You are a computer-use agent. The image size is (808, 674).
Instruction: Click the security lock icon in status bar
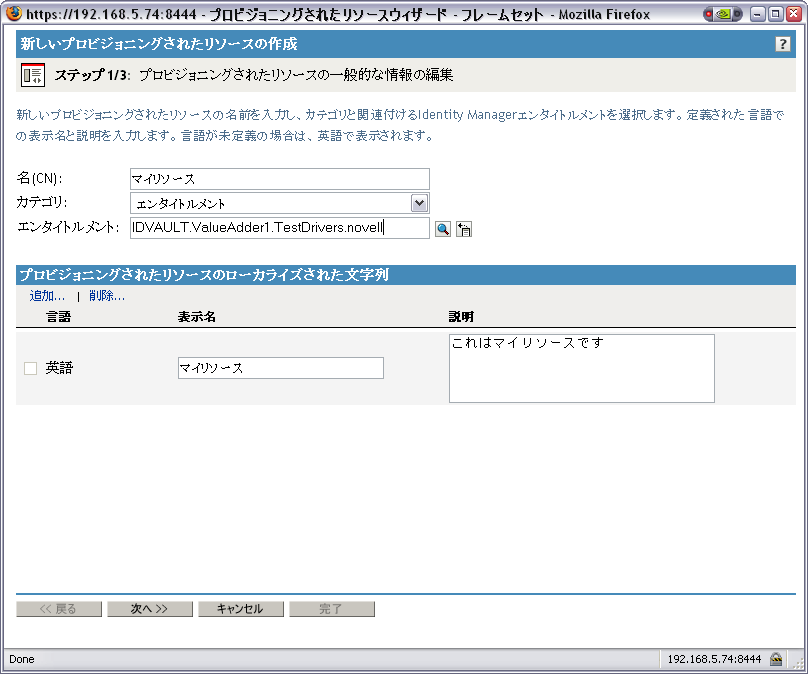[x=776, y=659]
